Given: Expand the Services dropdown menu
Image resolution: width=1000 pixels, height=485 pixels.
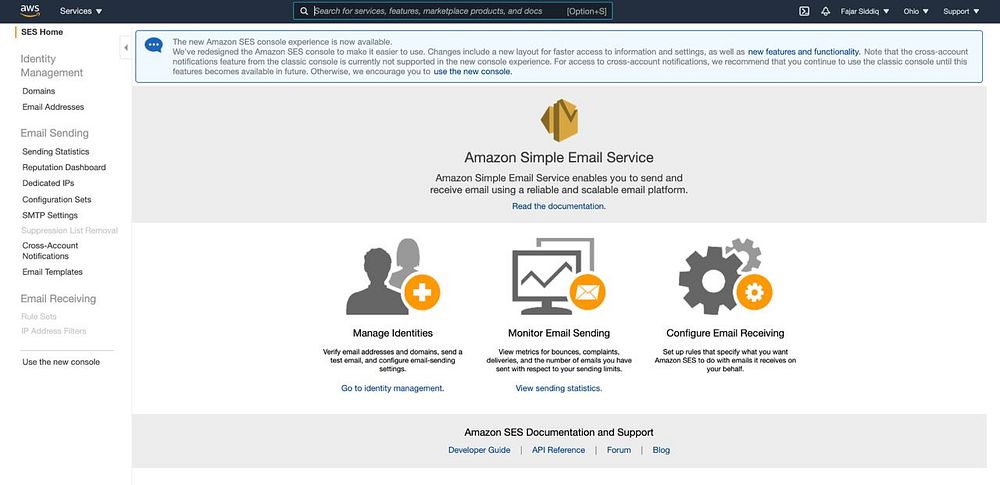Looking at the screenshot, I should coord(81,11).
